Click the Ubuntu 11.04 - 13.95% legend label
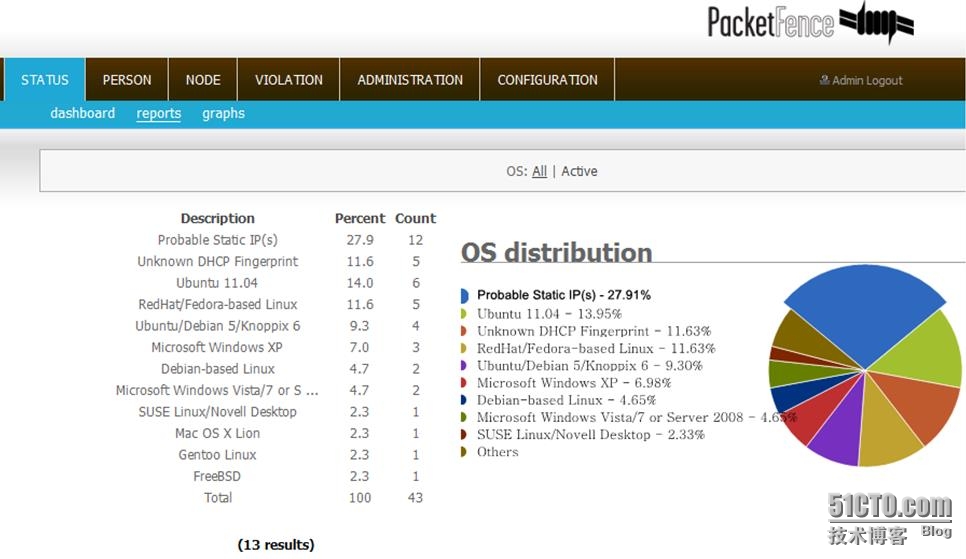This screenshot has height=559, width=966. (550, 314)
